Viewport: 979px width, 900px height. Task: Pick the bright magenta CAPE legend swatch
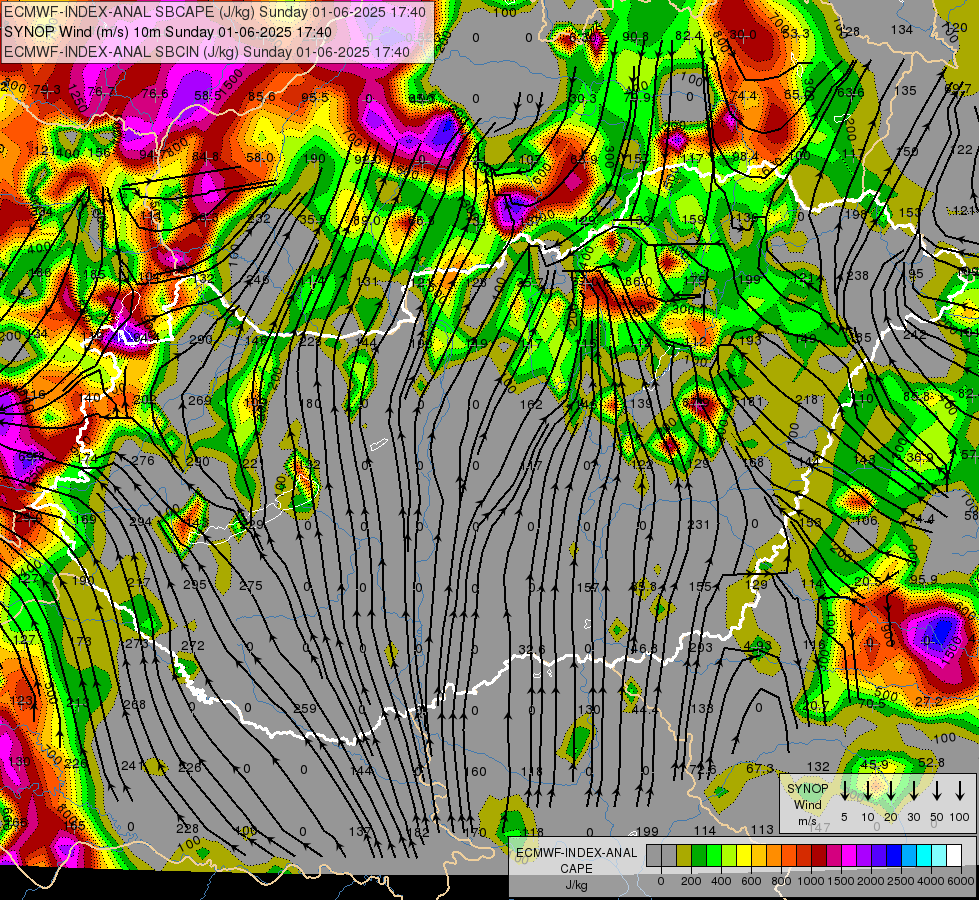pos(849,856)
